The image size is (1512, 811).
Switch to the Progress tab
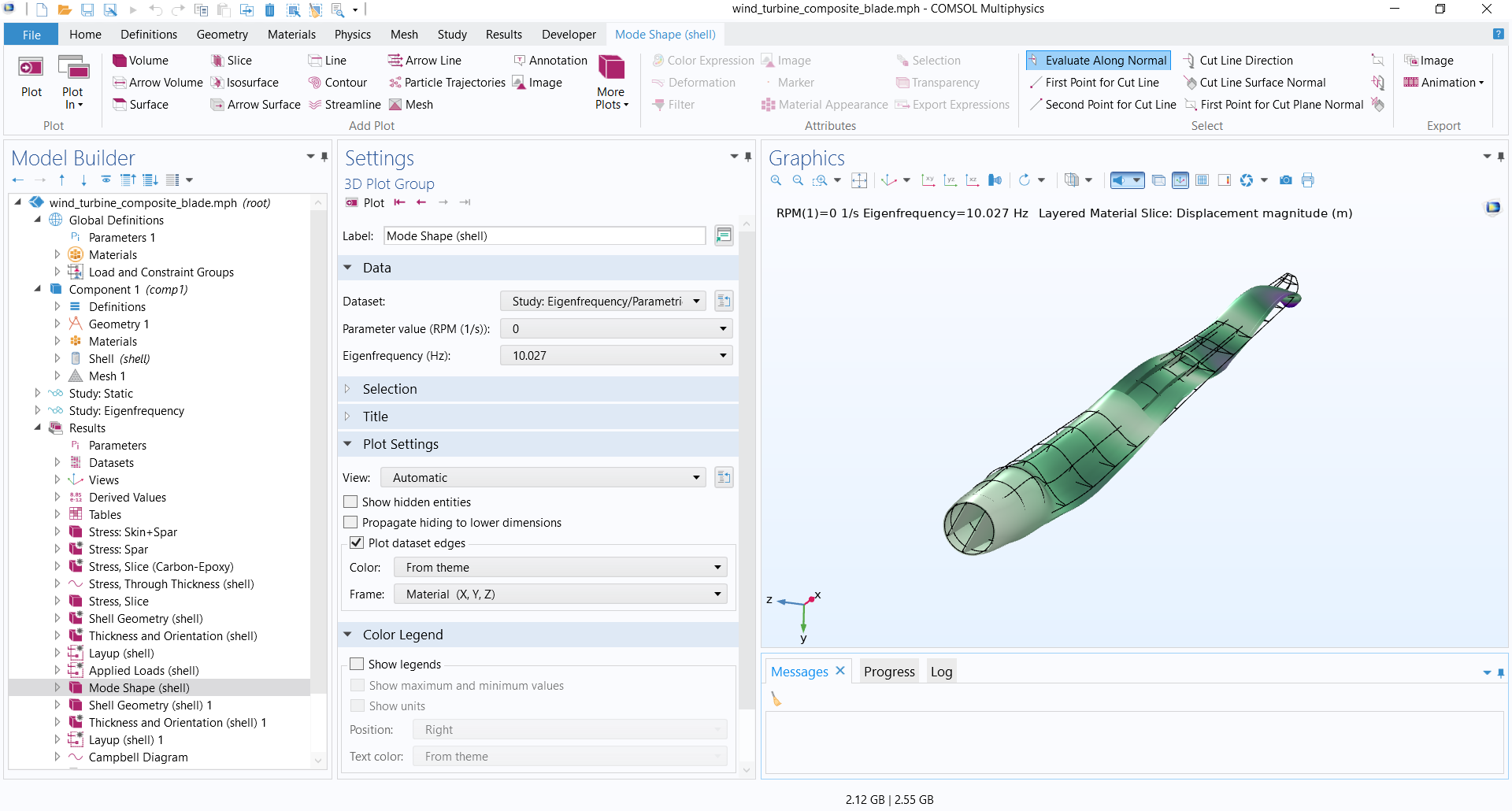point(888,672)
